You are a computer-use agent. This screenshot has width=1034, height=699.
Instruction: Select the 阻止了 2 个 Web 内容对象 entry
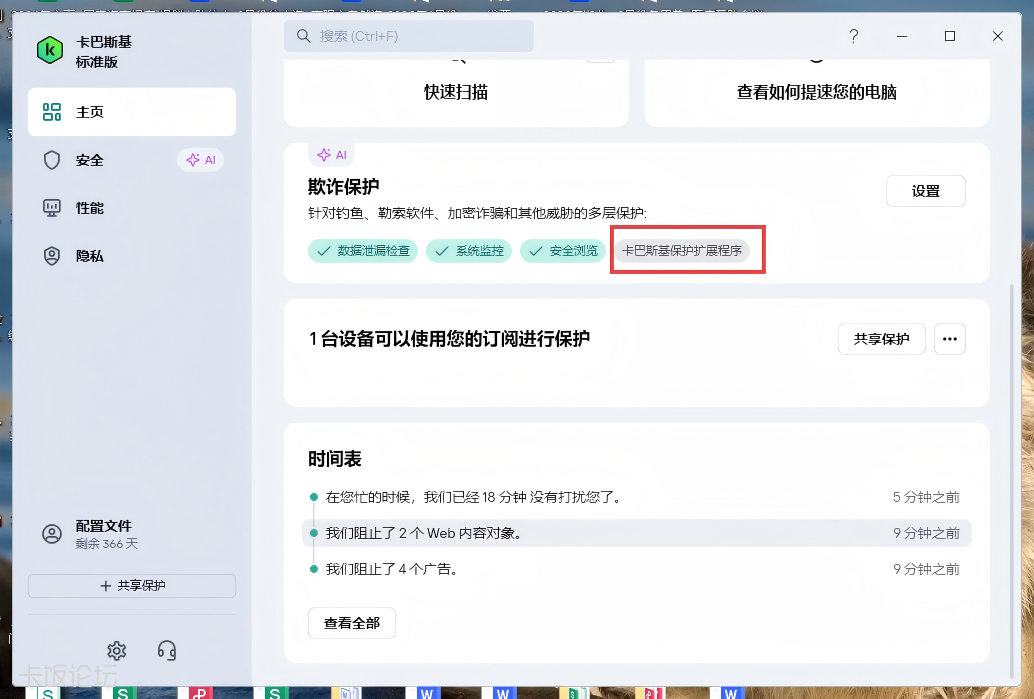(x=636, y=533)
